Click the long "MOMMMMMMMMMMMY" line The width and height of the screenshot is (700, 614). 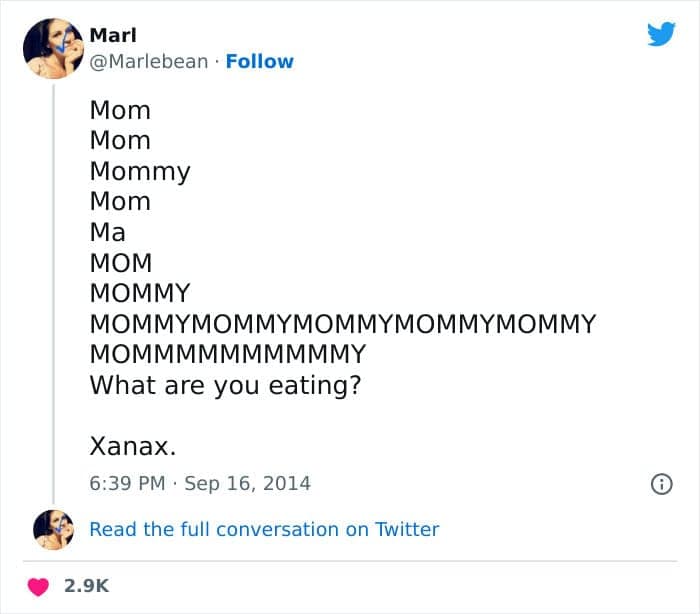tap(228, 354)
